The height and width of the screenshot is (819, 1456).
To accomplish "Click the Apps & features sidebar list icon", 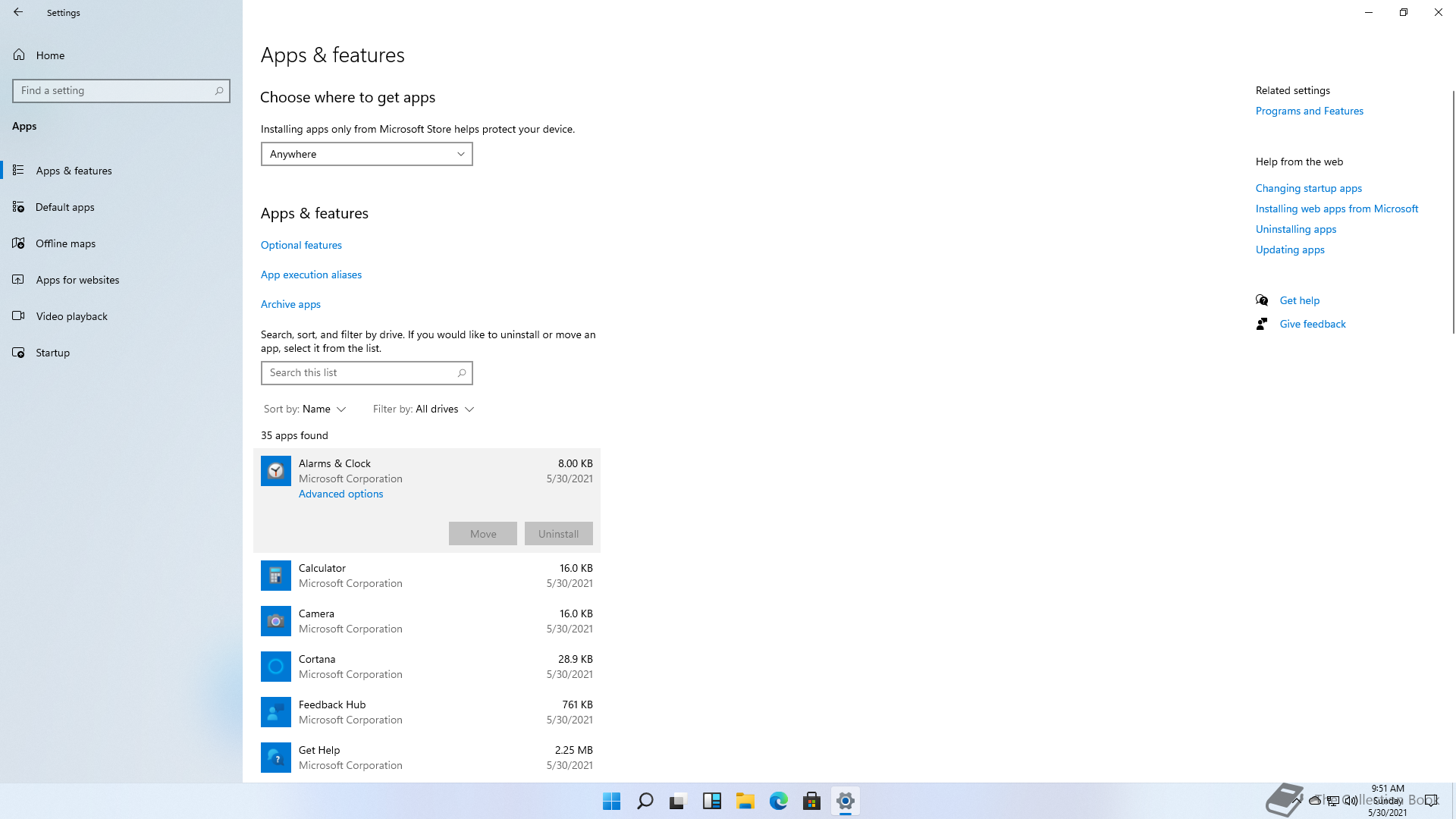I will point(18,170).
